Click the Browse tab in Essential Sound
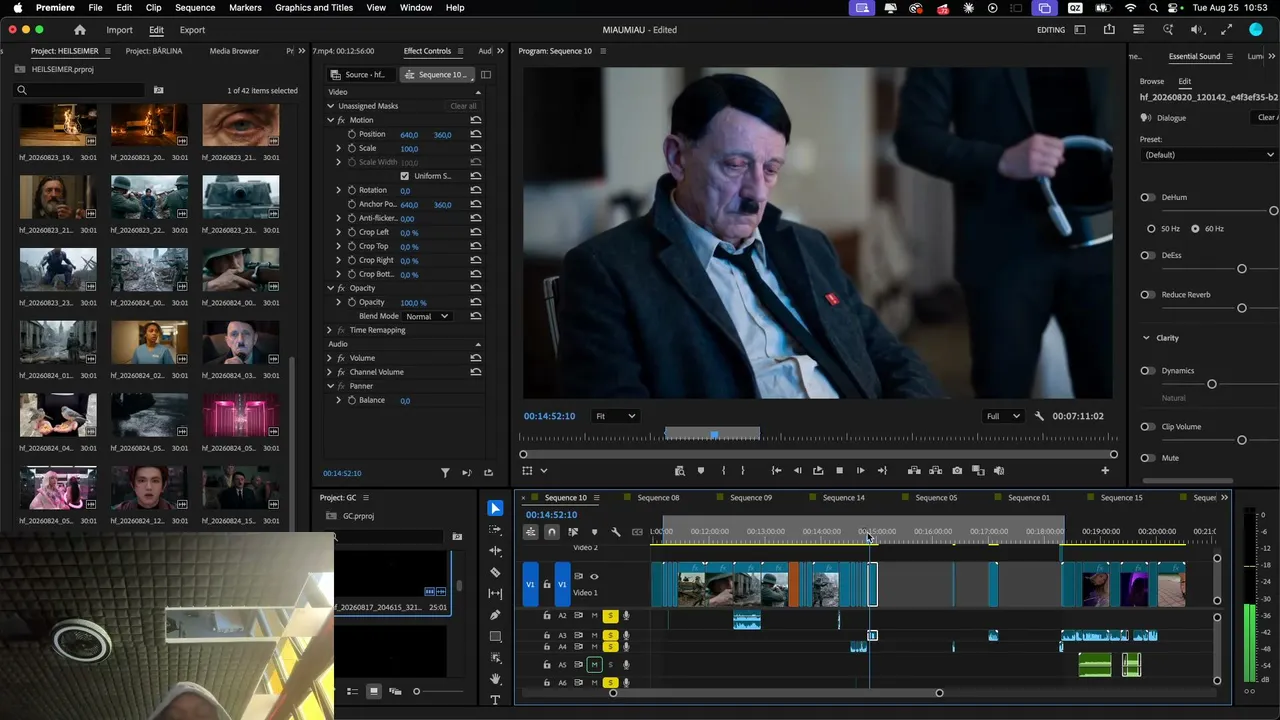This screenshot has height=720, width=1280. [x=1152, y=81]
